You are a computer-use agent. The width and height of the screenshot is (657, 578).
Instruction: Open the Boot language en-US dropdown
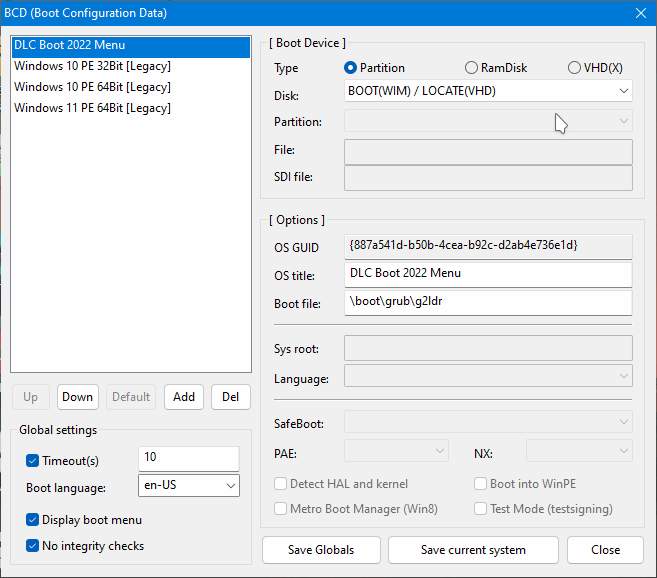tap(189, 485)
